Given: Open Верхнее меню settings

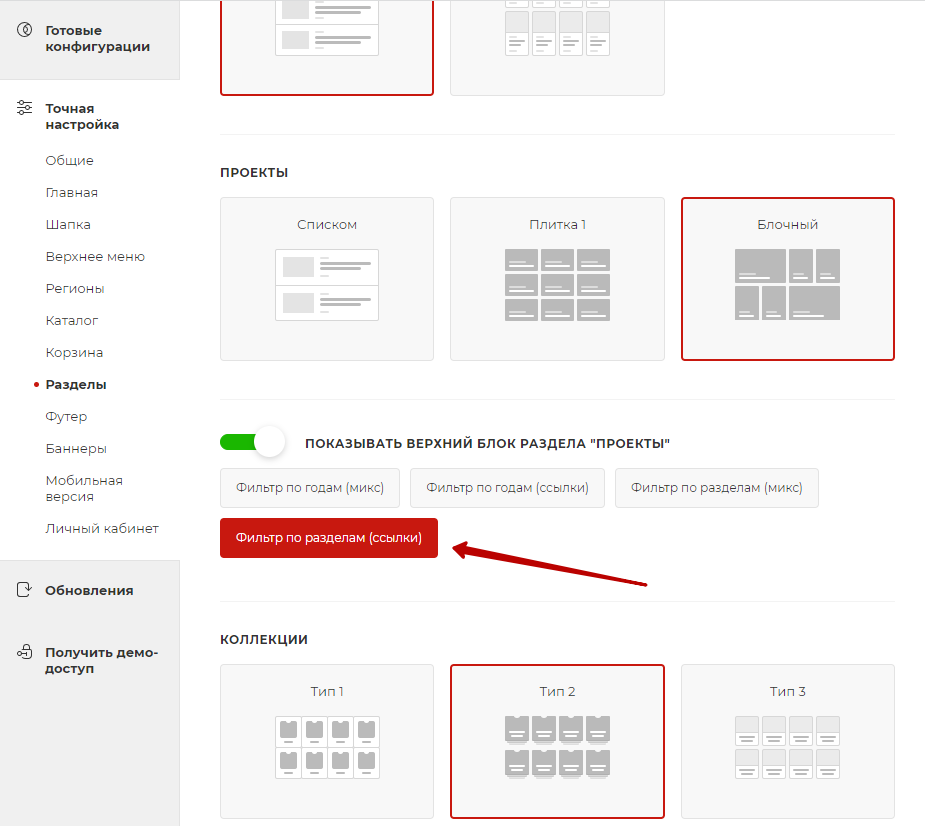Looking at the screenshot, I should point(95,256).
